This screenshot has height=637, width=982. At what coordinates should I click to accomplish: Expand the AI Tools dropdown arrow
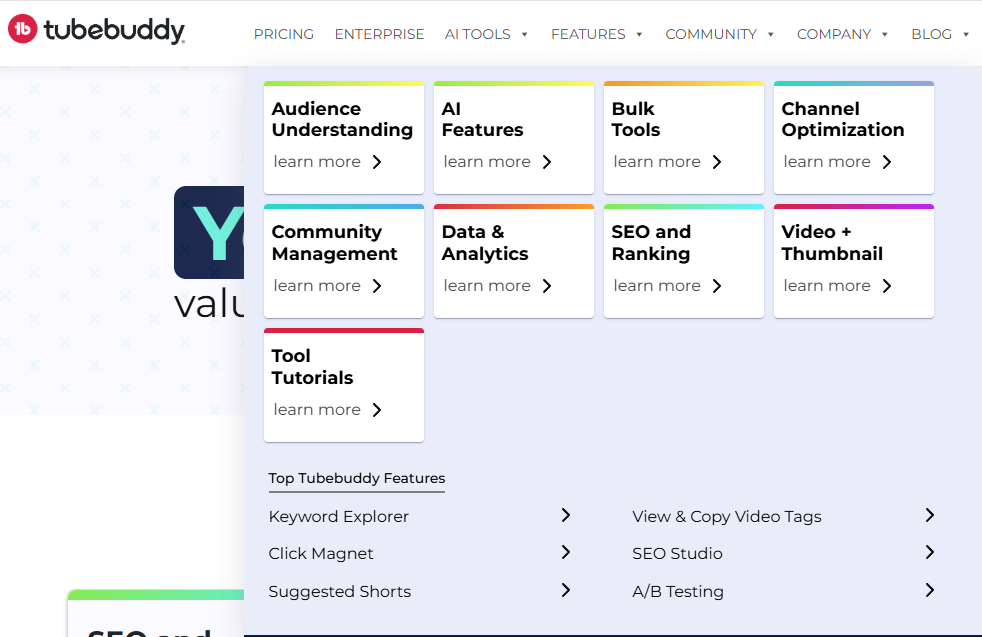524,34
